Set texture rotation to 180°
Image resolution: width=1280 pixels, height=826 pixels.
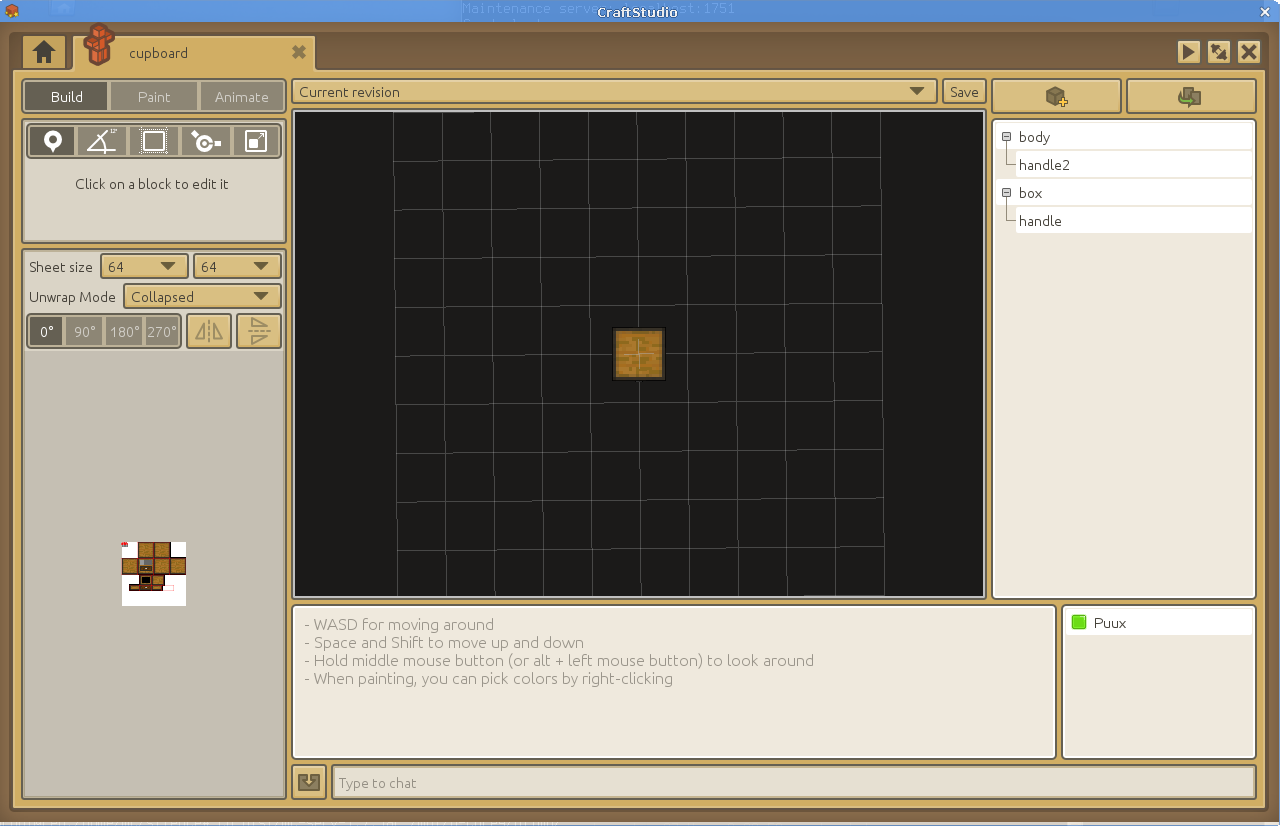(124, 332)
